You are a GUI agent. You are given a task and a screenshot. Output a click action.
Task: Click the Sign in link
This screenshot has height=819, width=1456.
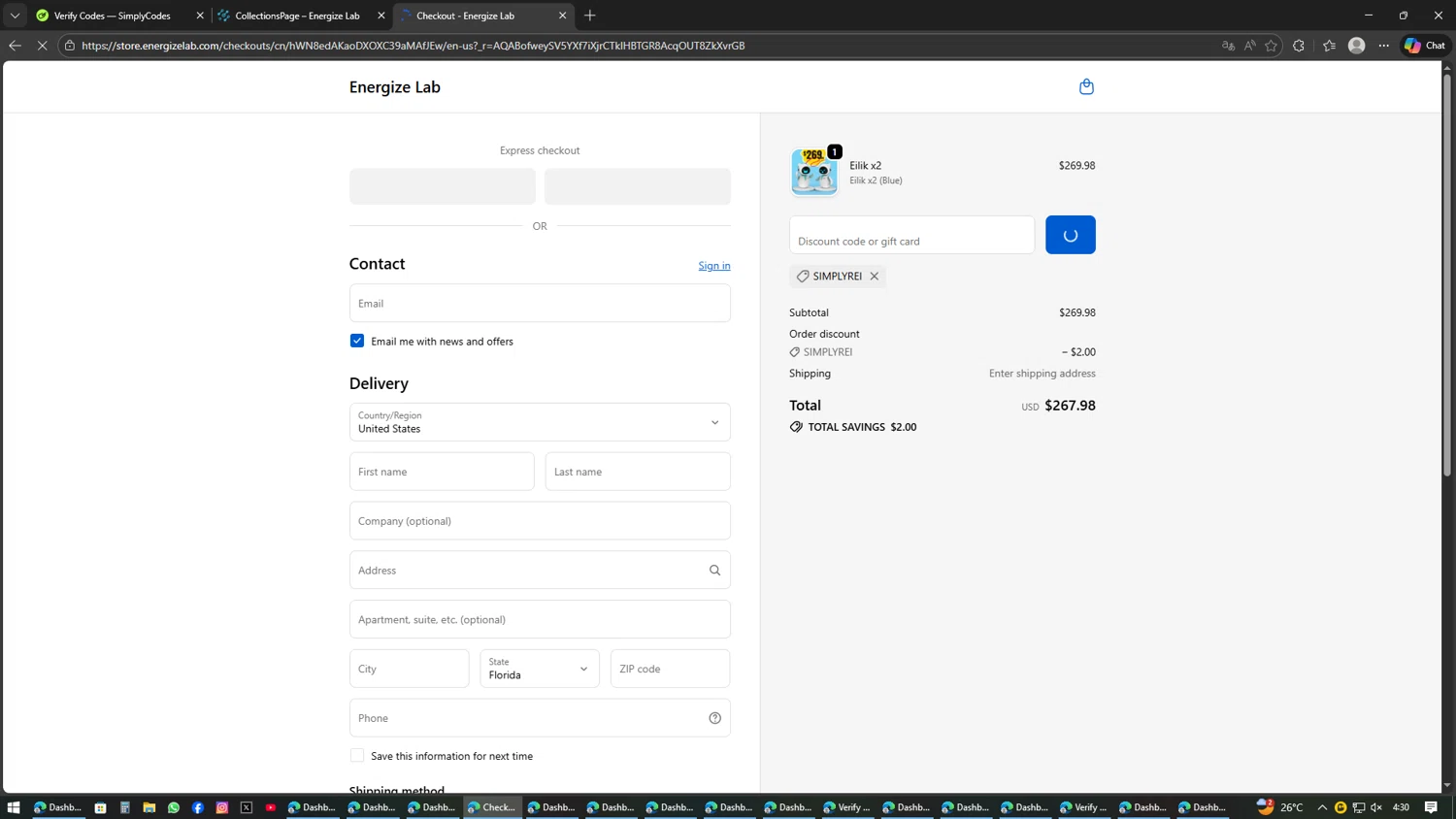[x=713, y=266]
